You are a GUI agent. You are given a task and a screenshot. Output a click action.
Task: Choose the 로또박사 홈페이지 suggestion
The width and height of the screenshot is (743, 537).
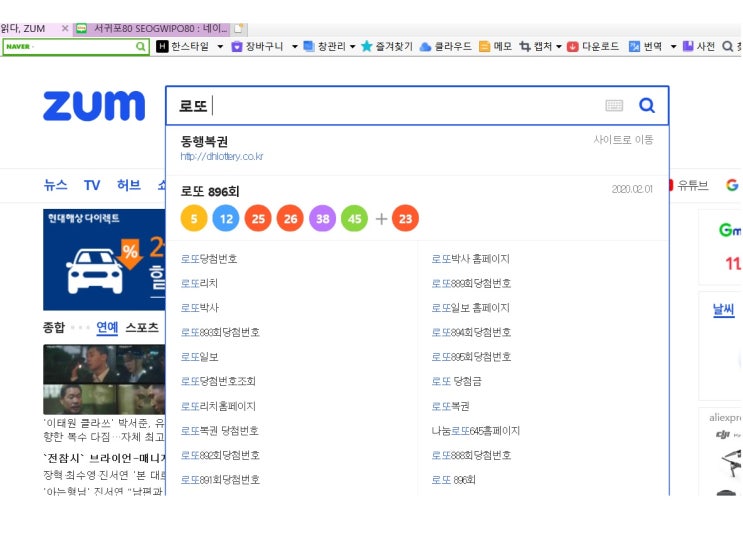click(x=470, y=259)
